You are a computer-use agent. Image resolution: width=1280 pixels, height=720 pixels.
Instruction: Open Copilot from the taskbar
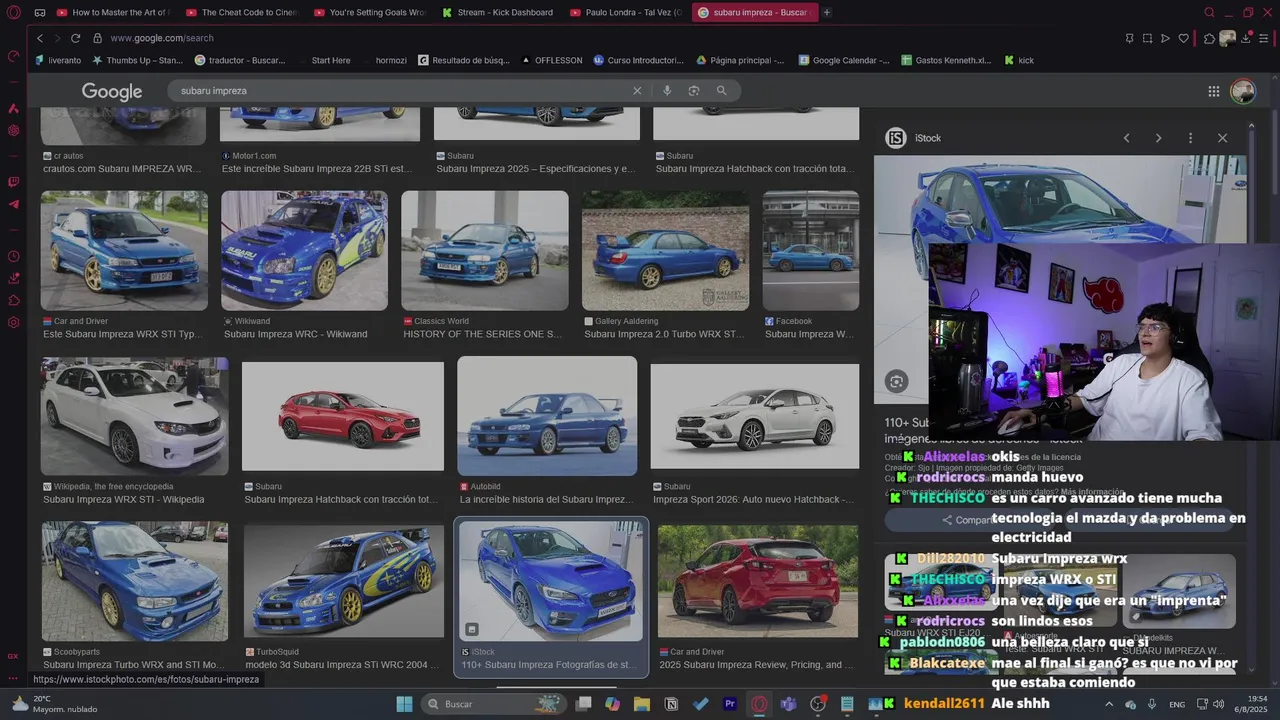(612, 704)
